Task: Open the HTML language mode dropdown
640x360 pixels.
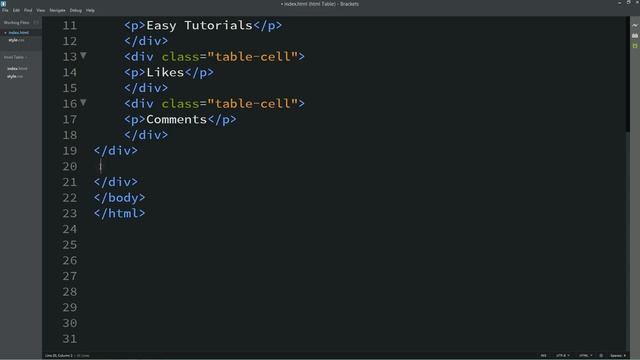Action: [x=585, y=356]
